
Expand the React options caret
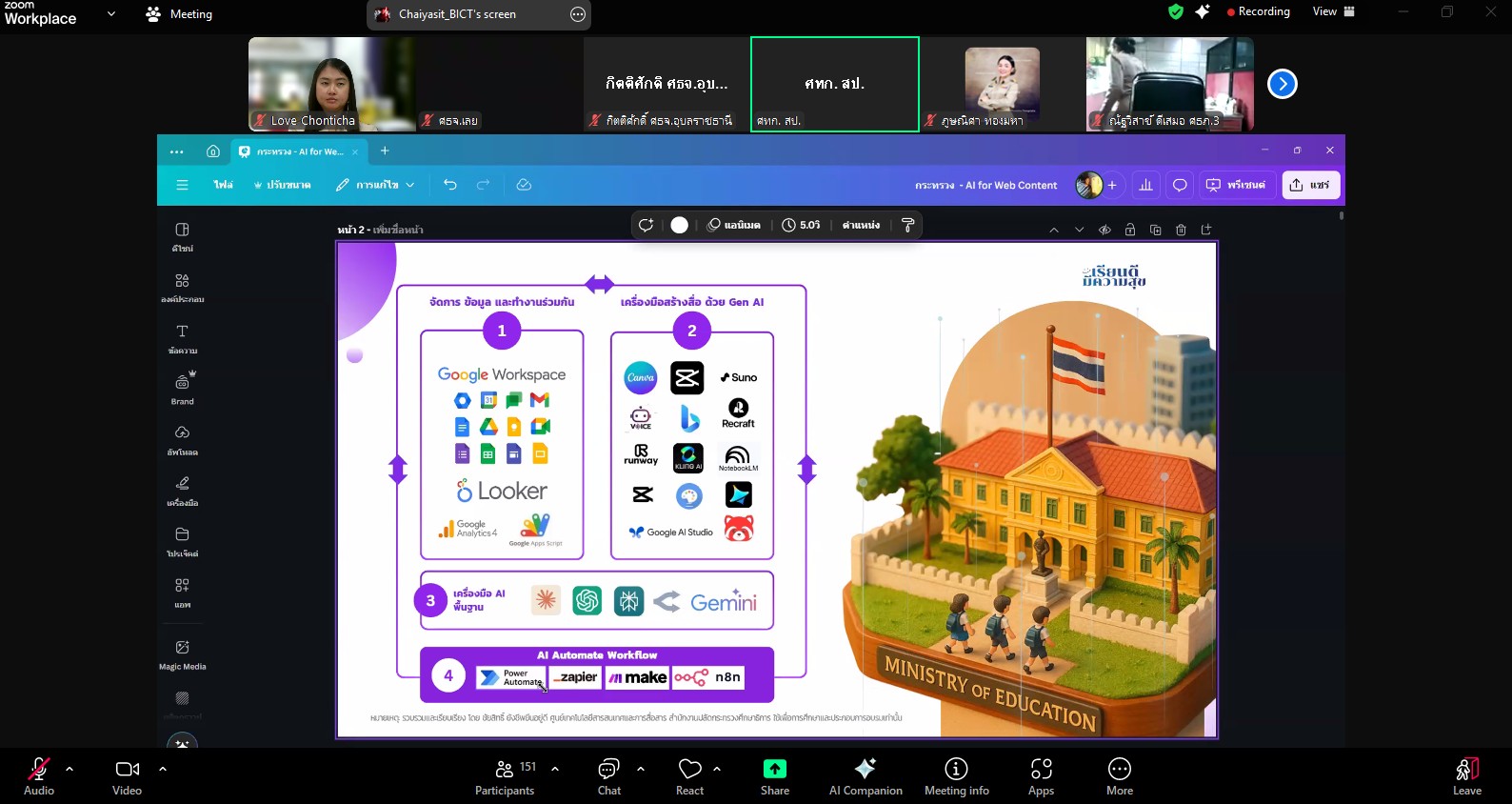[717, 769]
